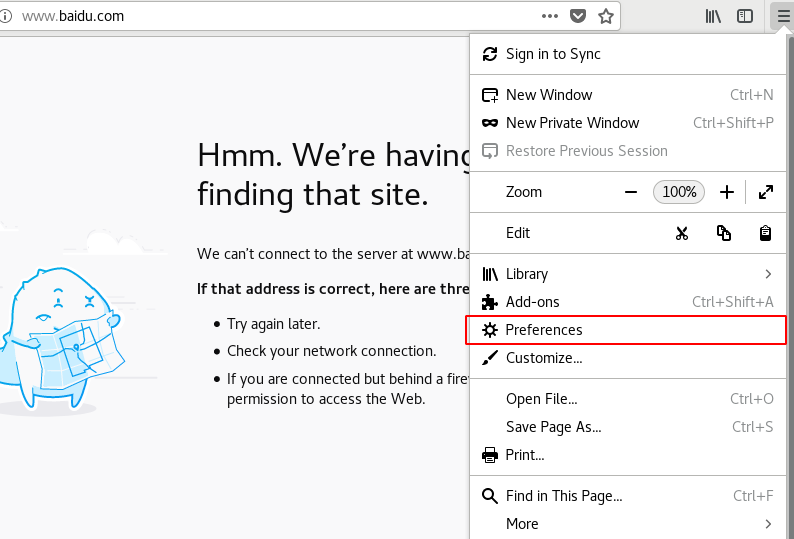Show site information icon in address bar
794x539 pixels.
point(6,16)
